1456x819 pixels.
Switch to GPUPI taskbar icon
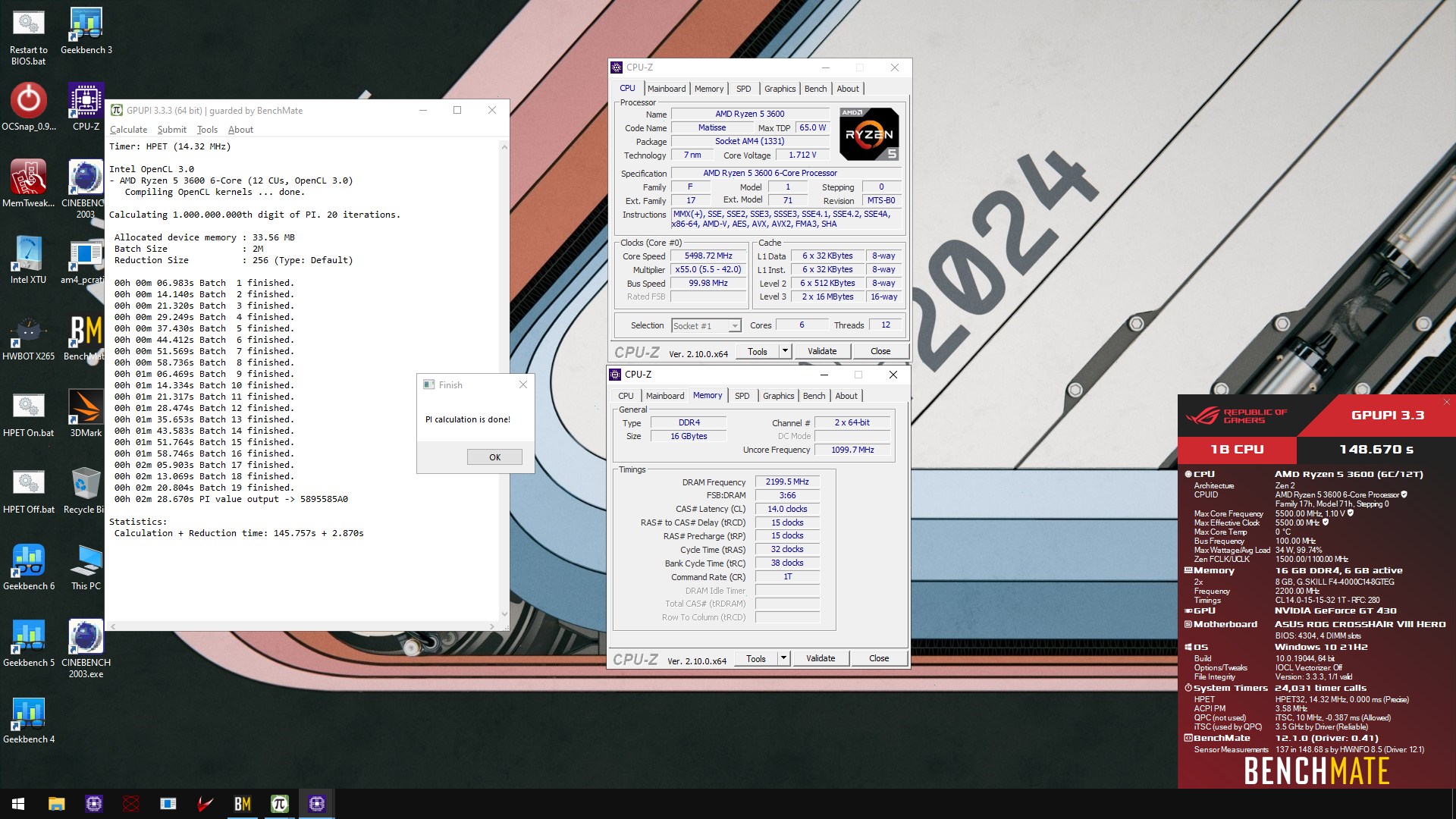pyautogui.click(x=280, y=804)
